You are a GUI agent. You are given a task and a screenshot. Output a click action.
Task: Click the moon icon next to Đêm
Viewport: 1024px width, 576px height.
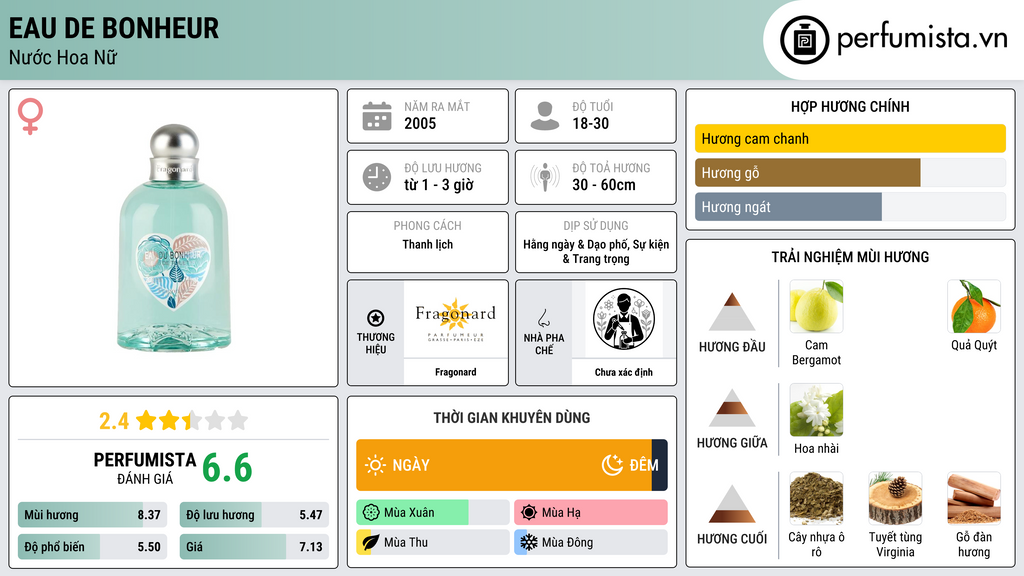[x=612, y=465]
